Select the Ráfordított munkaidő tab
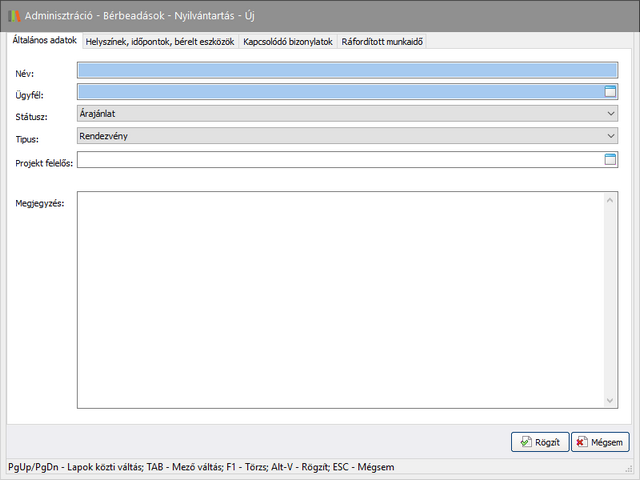 click(x=382, y=42)
